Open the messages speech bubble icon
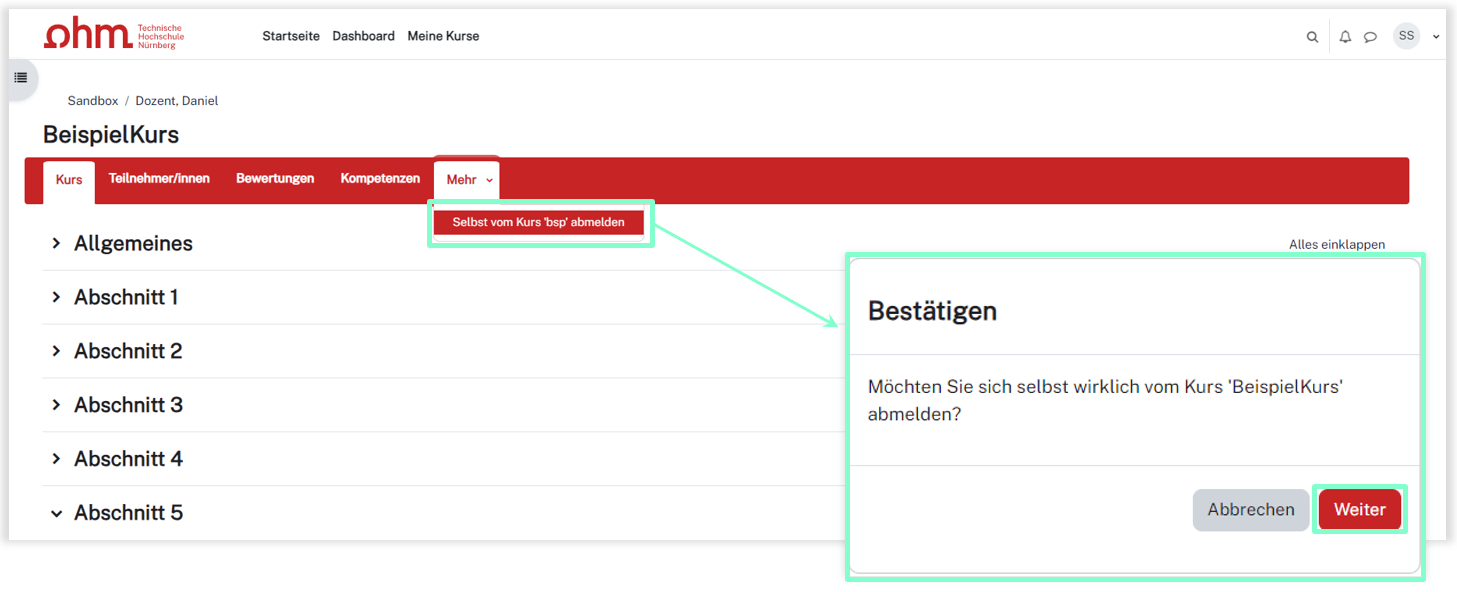The height and width of the screenshot is (592, 1457). pos(1370,37)
